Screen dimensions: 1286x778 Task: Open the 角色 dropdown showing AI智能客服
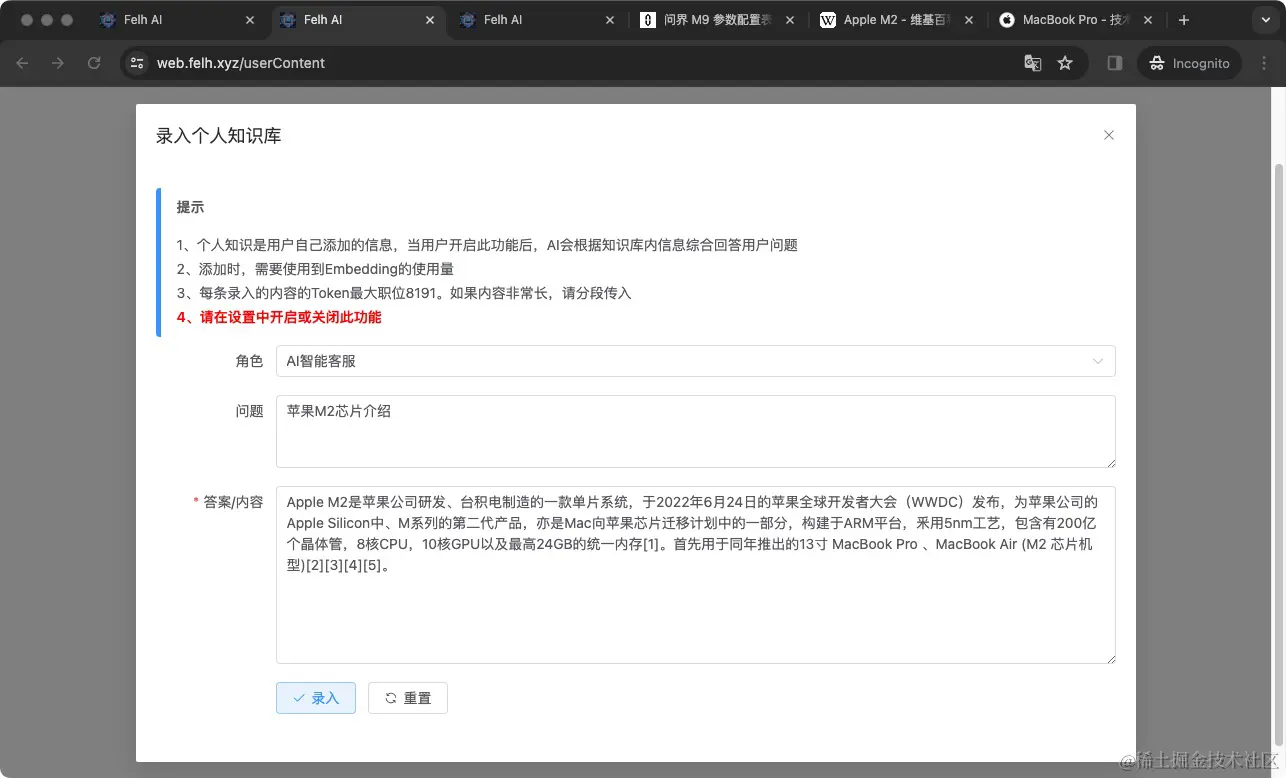(695, 361)
